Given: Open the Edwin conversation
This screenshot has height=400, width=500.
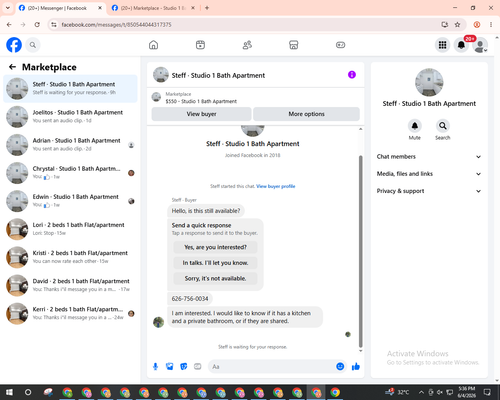Looking at the screenshot, I should (70, 201).
